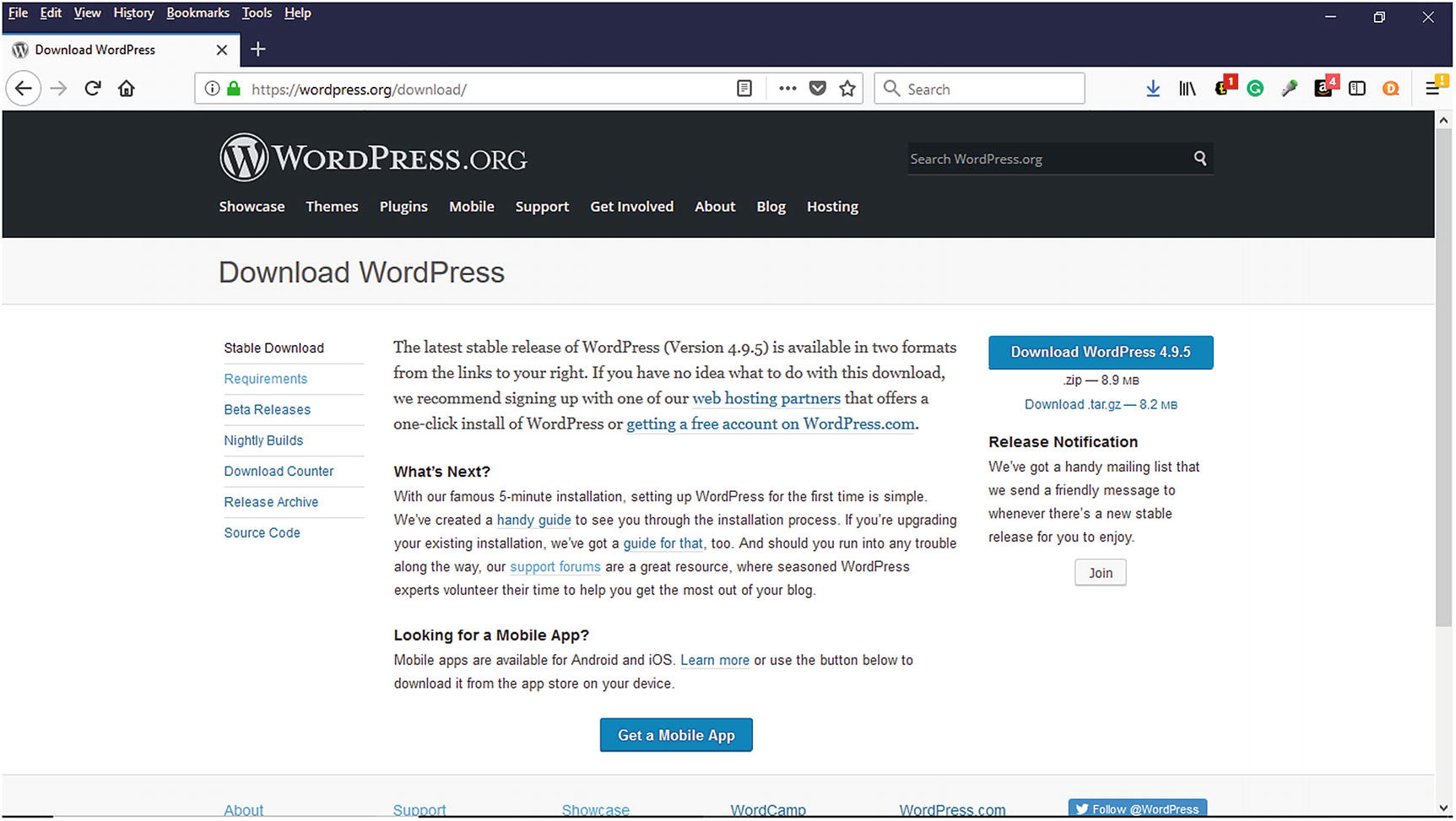Open the Source Code sidebar link
This screenshot has height=821, width=1456.
click(262, 532)
